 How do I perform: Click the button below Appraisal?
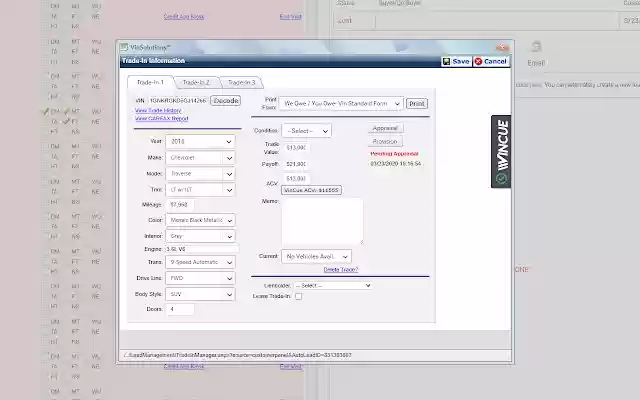point(385,141)
